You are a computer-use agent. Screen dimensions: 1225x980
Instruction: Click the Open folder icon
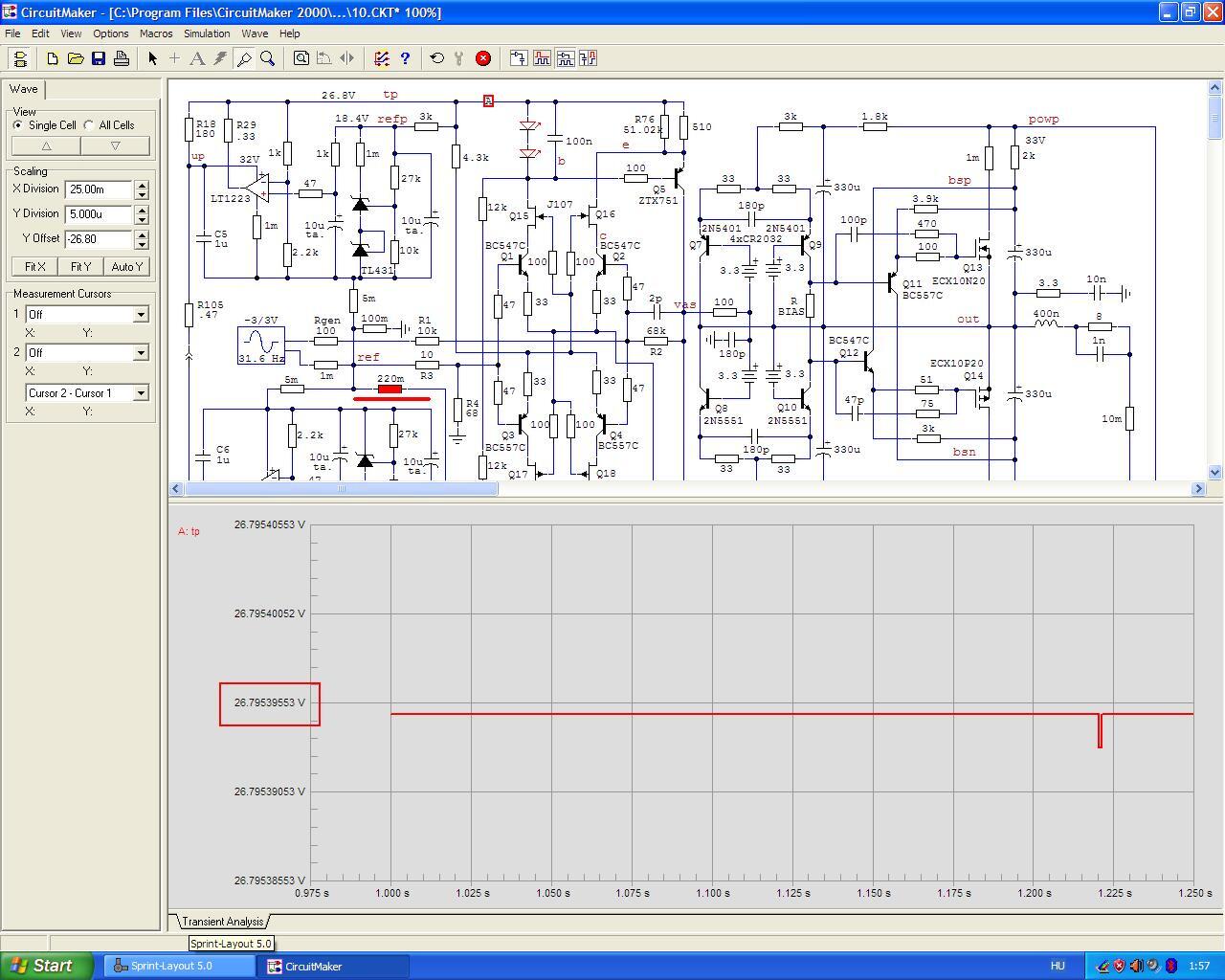point(76,58)
